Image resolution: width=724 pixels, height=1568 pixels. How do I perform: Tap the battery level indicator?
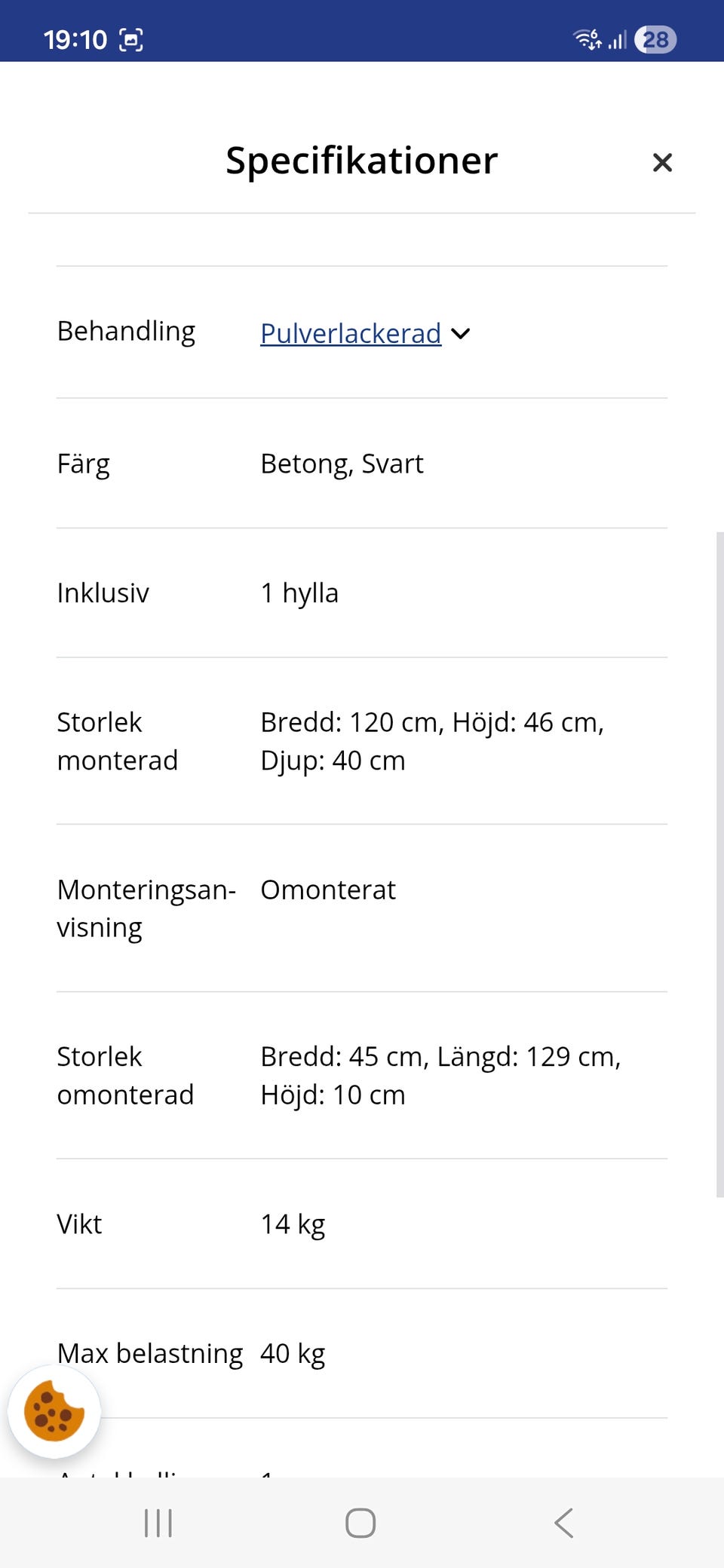(655, 39)
